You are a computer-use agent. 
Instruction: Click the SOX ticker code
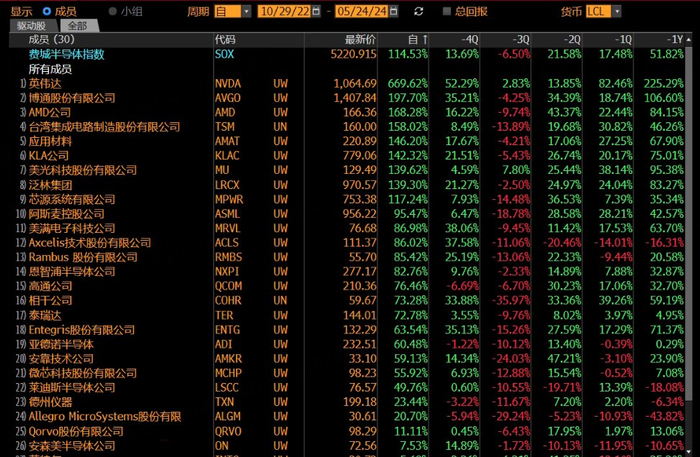click(224, 54)
